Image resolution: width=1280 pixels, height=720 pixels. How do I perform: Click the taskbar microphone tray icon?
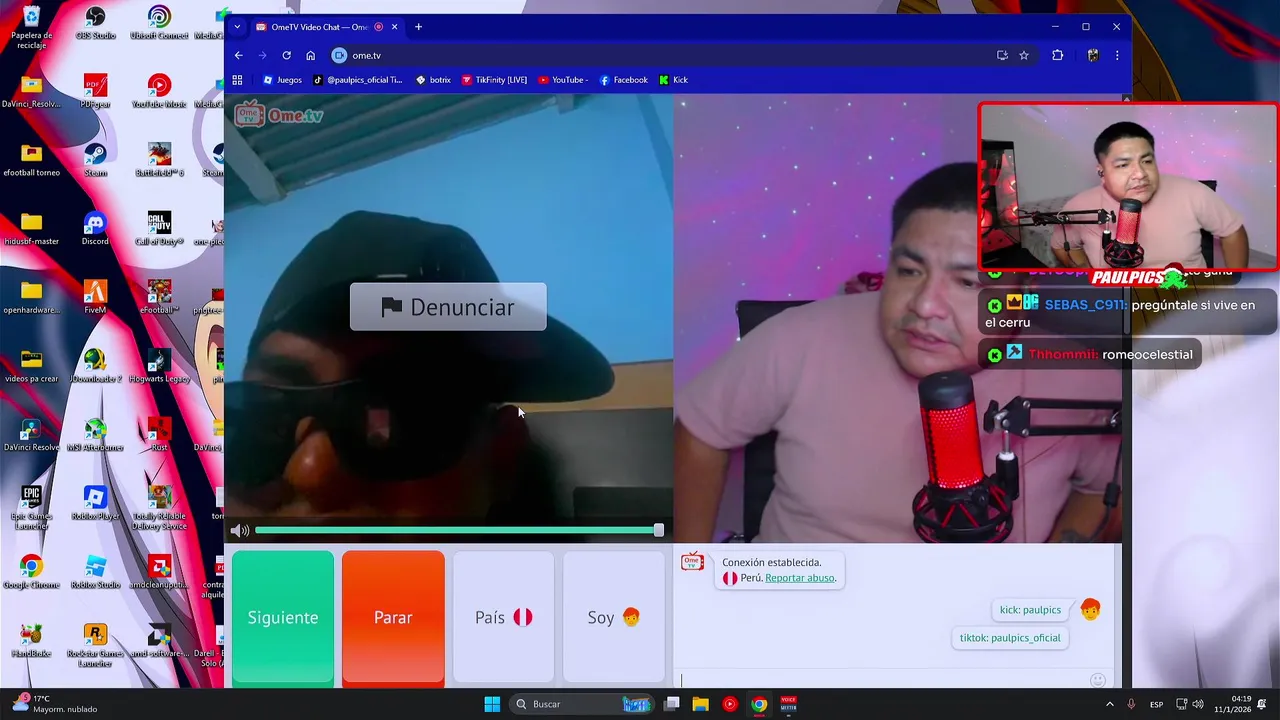click(1131, 704)
